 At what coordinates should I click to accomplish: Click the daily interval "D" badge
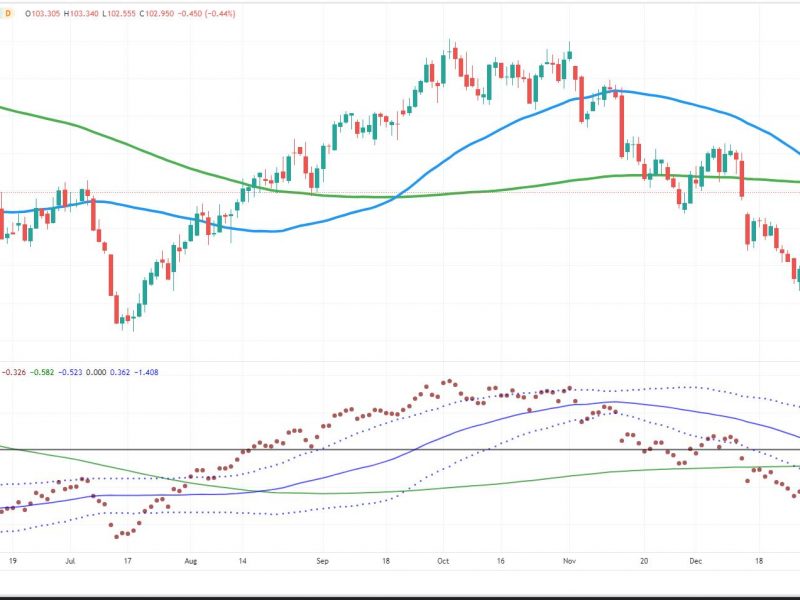coord(7,14)
